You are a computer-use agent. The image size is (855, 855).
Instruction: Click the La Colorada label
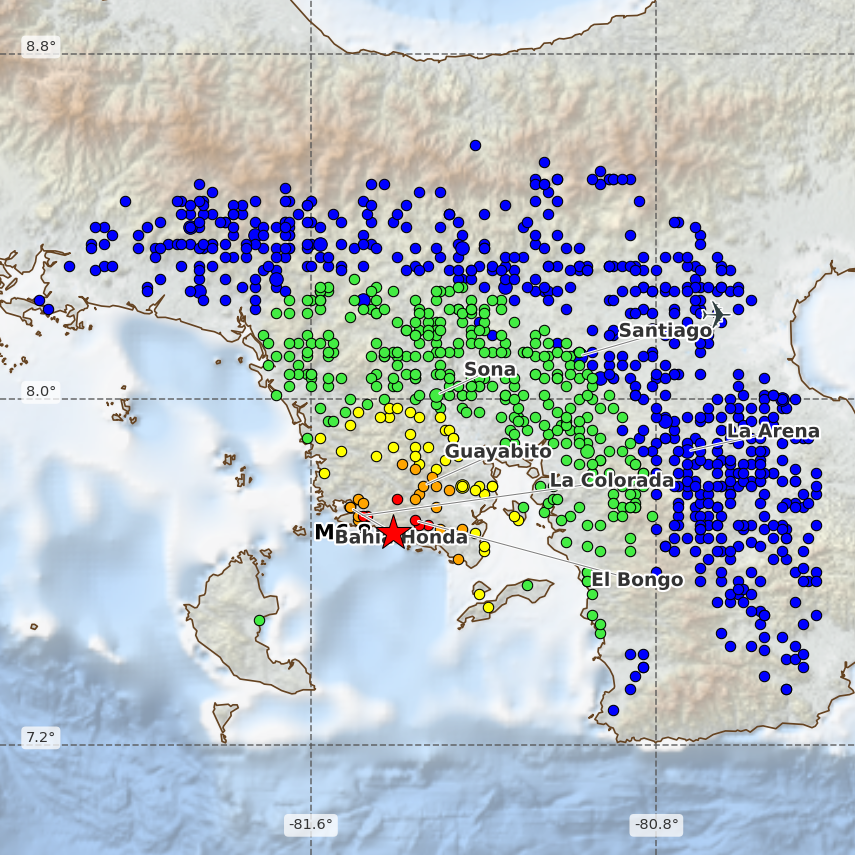(612, 480)
